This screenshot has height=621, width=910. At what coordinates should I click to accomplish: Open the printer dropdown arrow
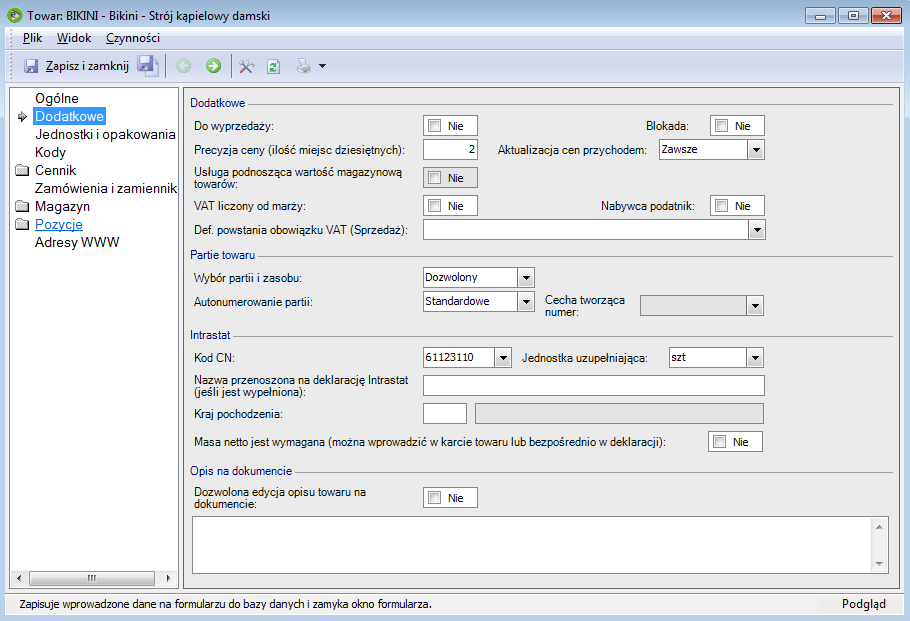click(323, 66)
